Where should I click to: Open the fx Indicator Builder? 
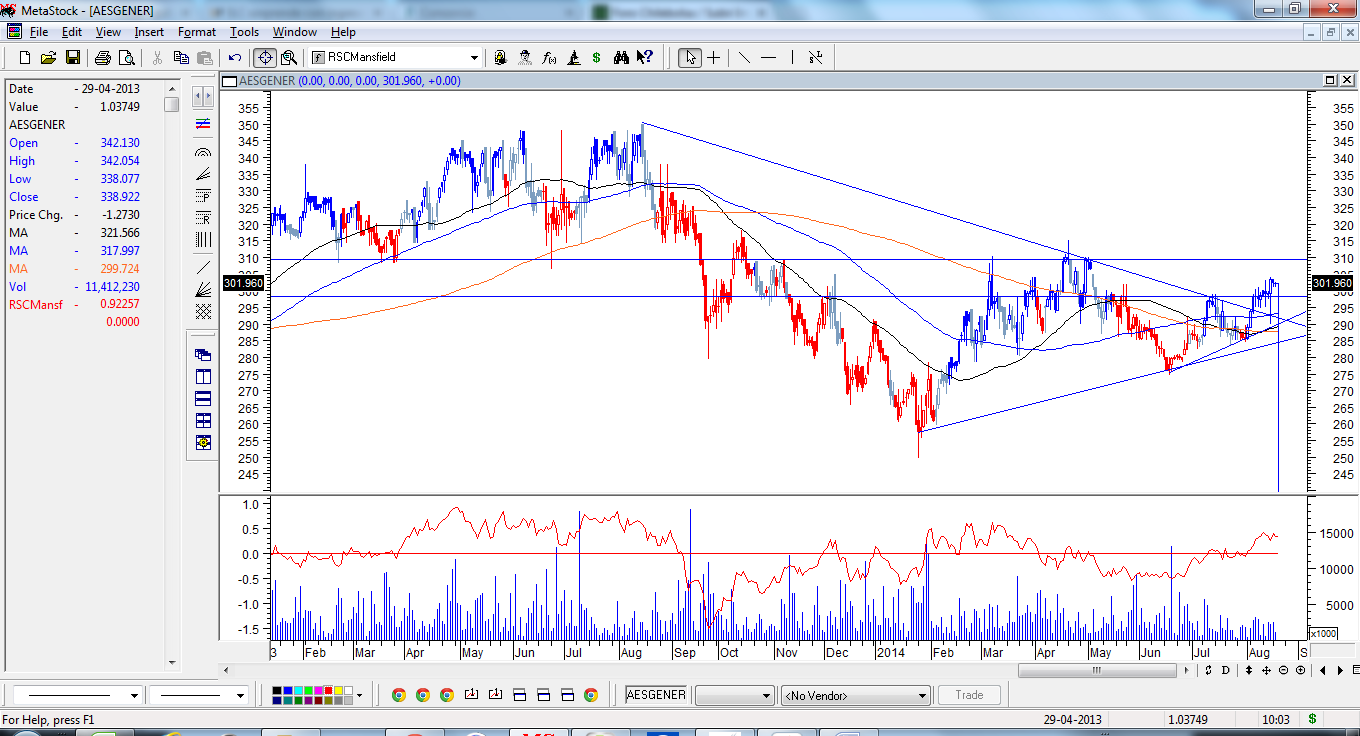pyautogui.click(x=549, y=57)
